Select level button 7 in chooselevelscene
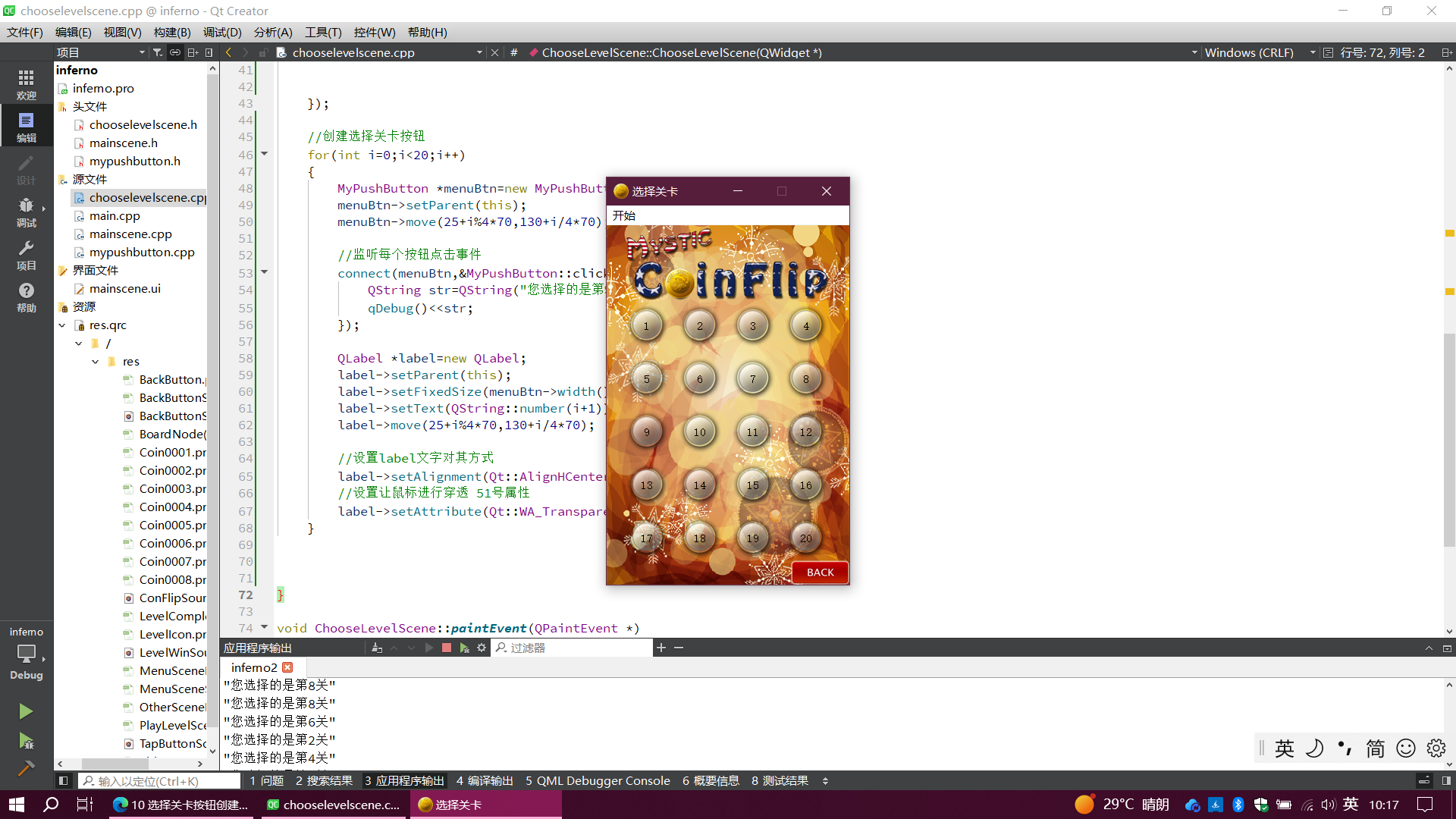 pyautogui.click(x=752, y=378)
